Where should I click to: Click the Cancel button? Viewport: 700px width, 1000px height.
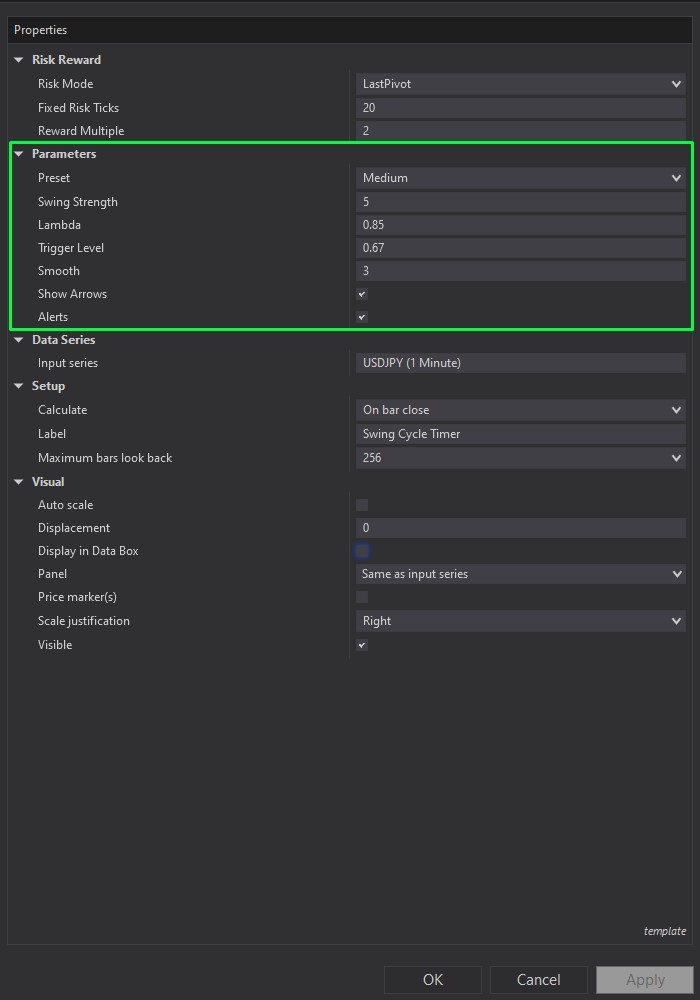[538, 980]
